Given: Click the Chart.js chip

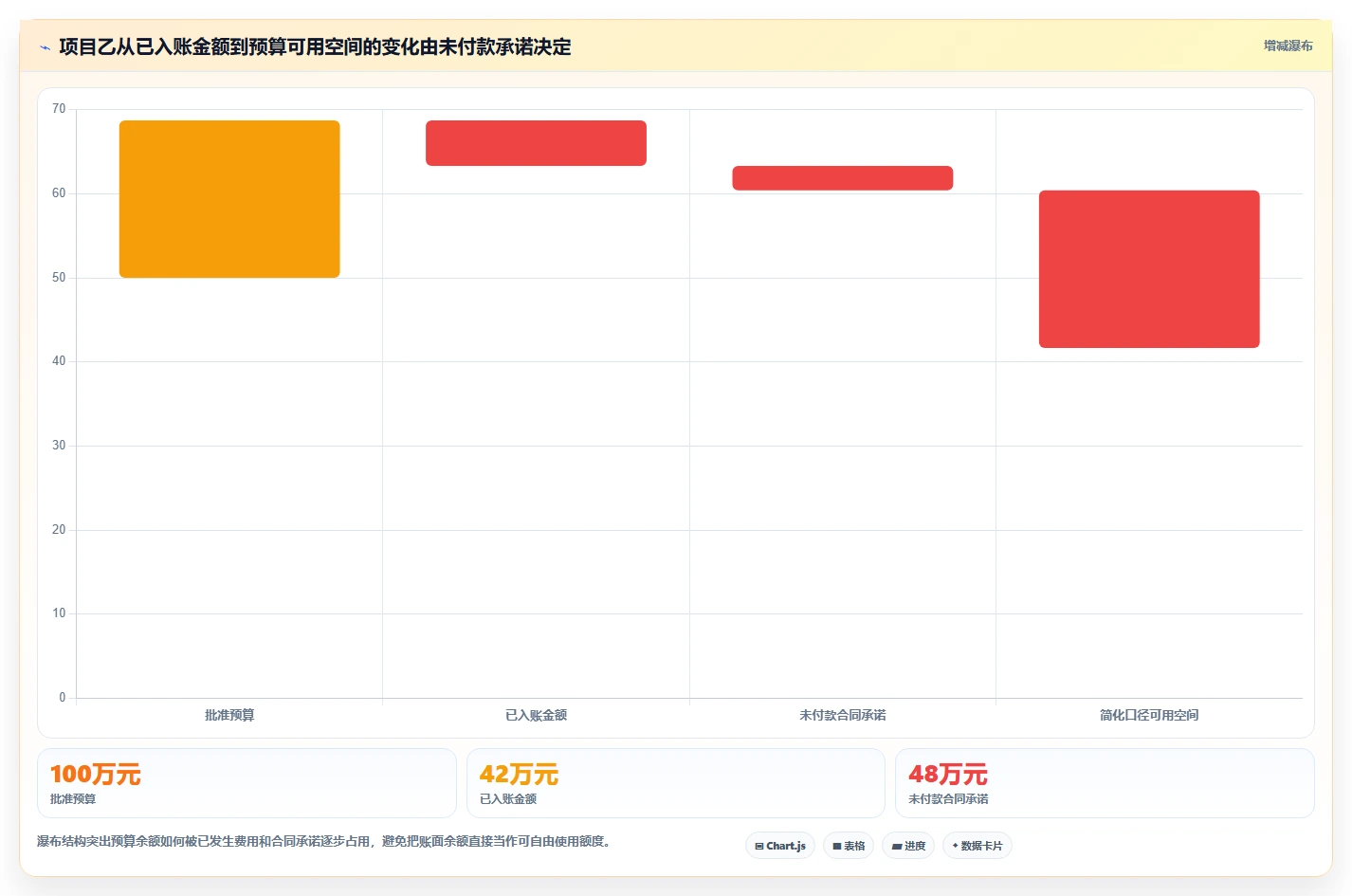Looking at the screenshot, I should click(780, 846).
